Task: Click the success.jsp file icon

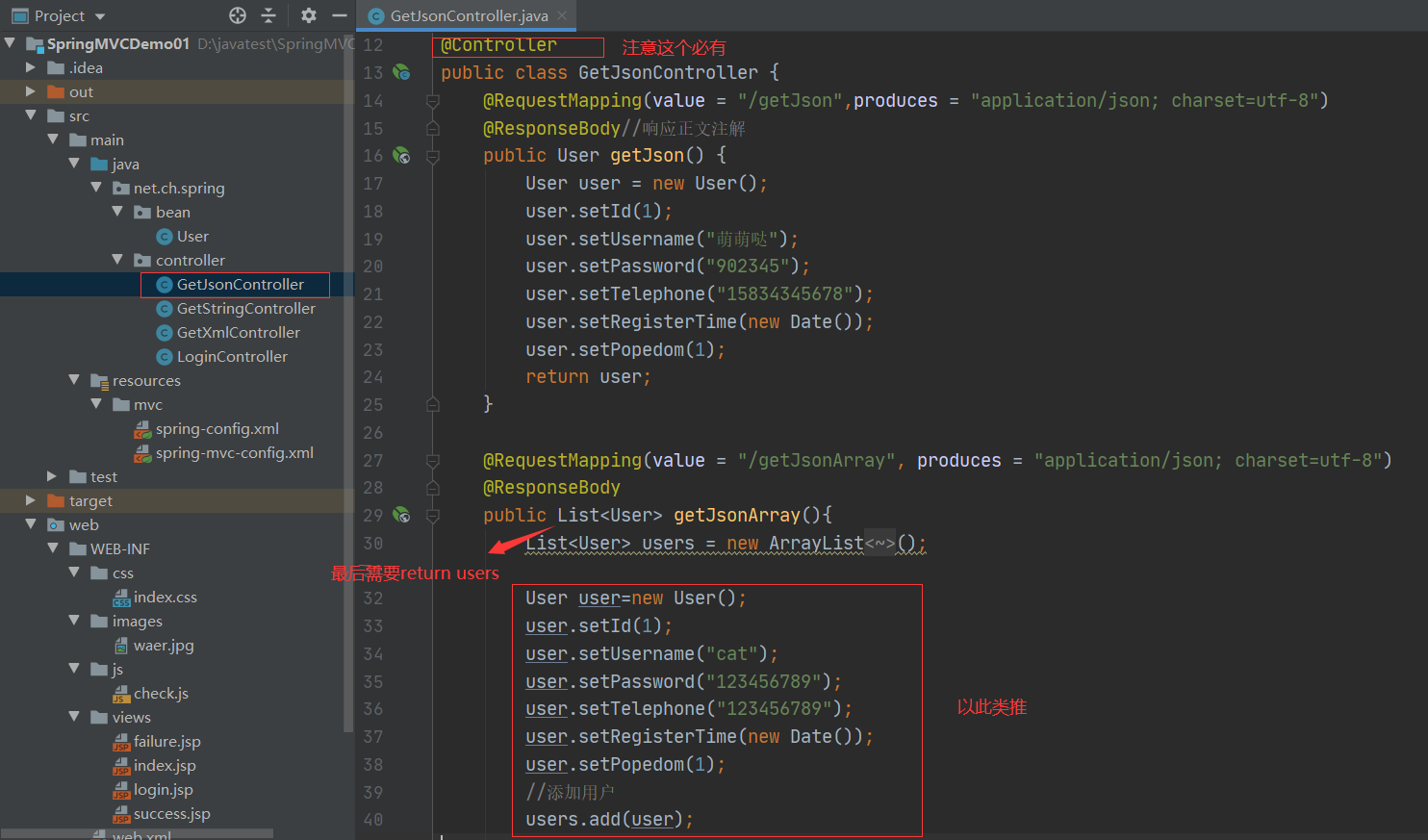Action: [x=121, y=814]
